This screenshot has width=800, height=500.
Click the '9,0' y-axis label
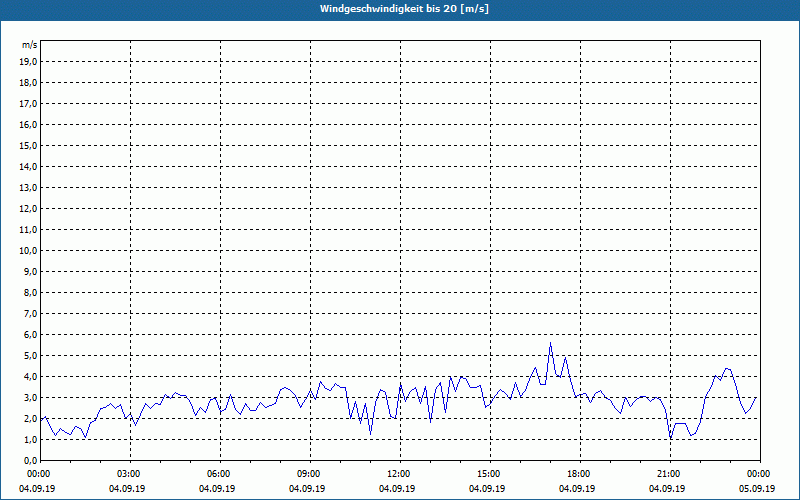coord(31,271)
